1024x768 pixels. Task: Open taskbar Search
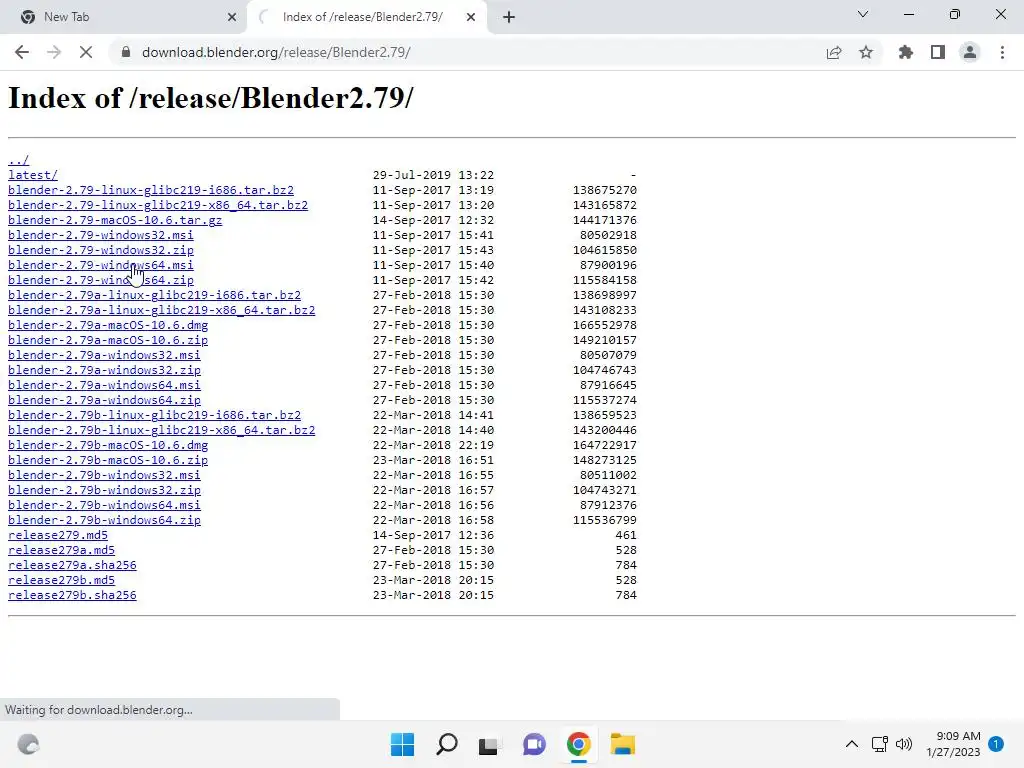point(447,744)
